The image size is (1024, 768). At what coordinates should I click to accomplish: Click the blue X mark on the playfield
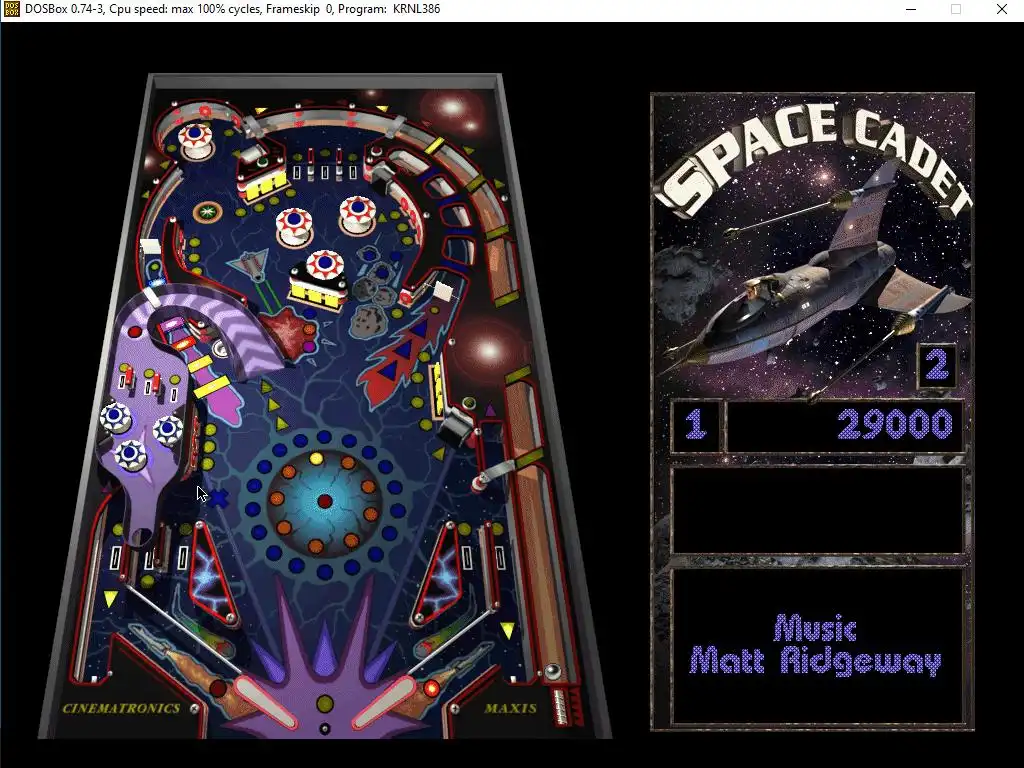pyautogui.click(x=219, y=499)
